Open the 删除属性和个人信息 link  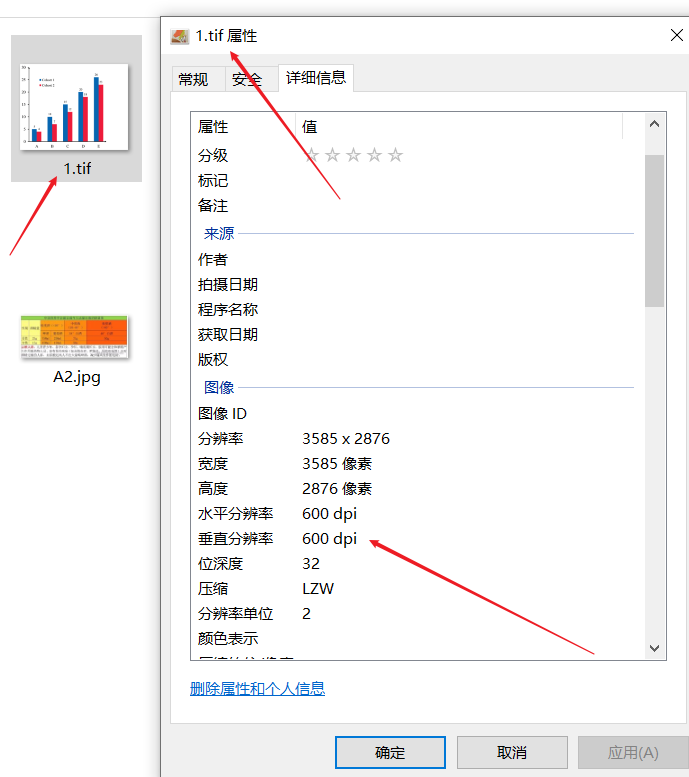257,688
